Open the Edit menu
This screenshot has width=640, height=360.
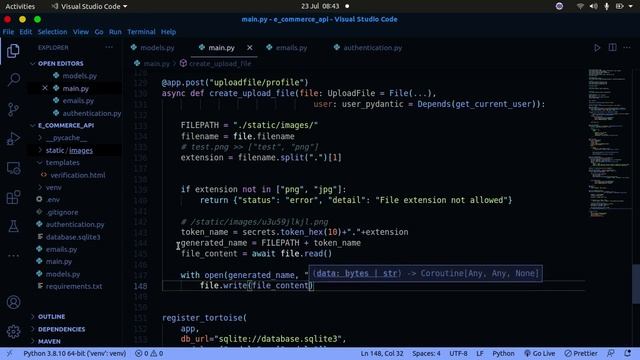(x=25, y=32)
